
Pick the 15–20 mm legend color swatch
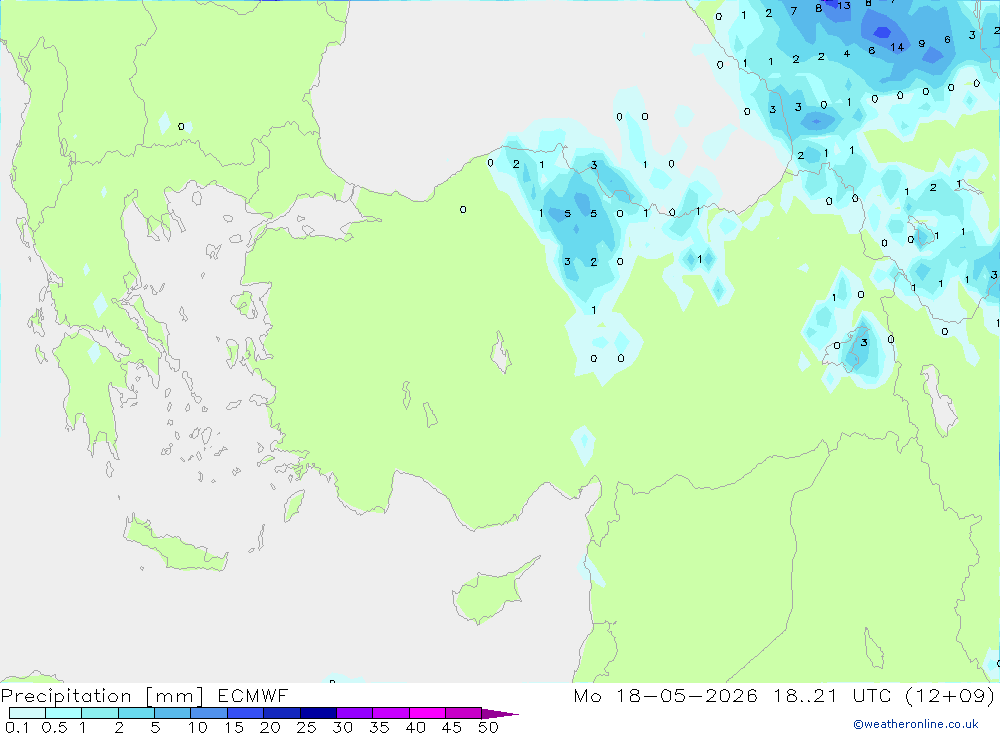pos(245,713)
